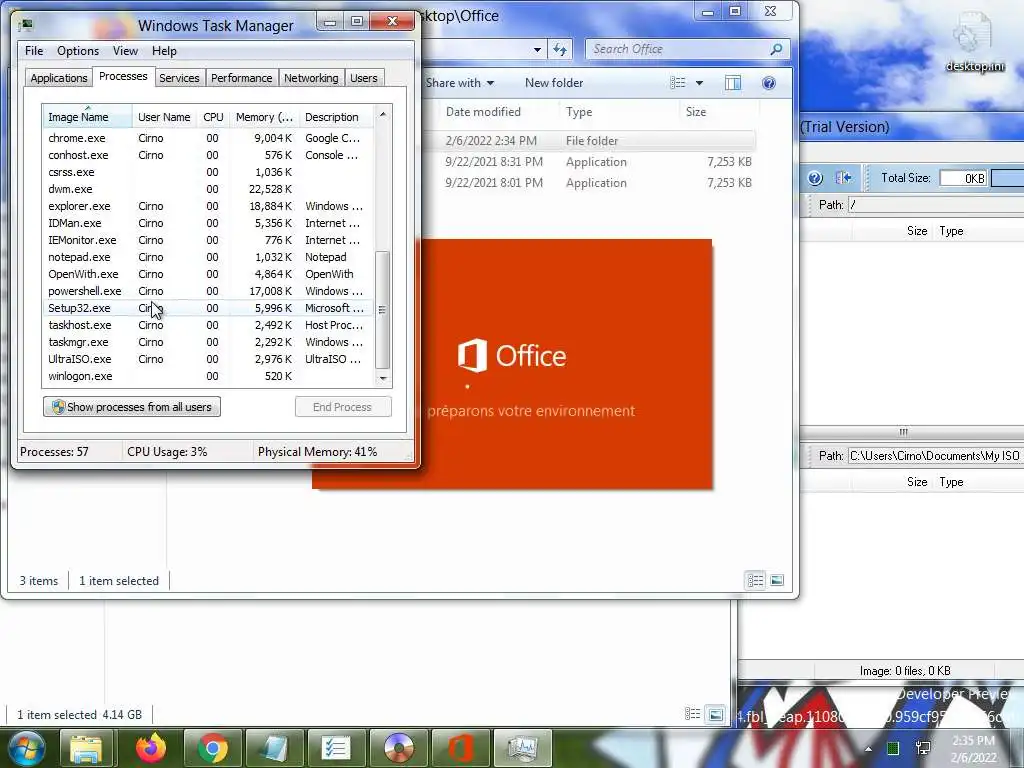Image resolution: width=1024 pixels, height=768 pixels.
Task: Click thumbnail view icon in the back Explorer window
Action: pyautogui.click(x=716, y=714)
